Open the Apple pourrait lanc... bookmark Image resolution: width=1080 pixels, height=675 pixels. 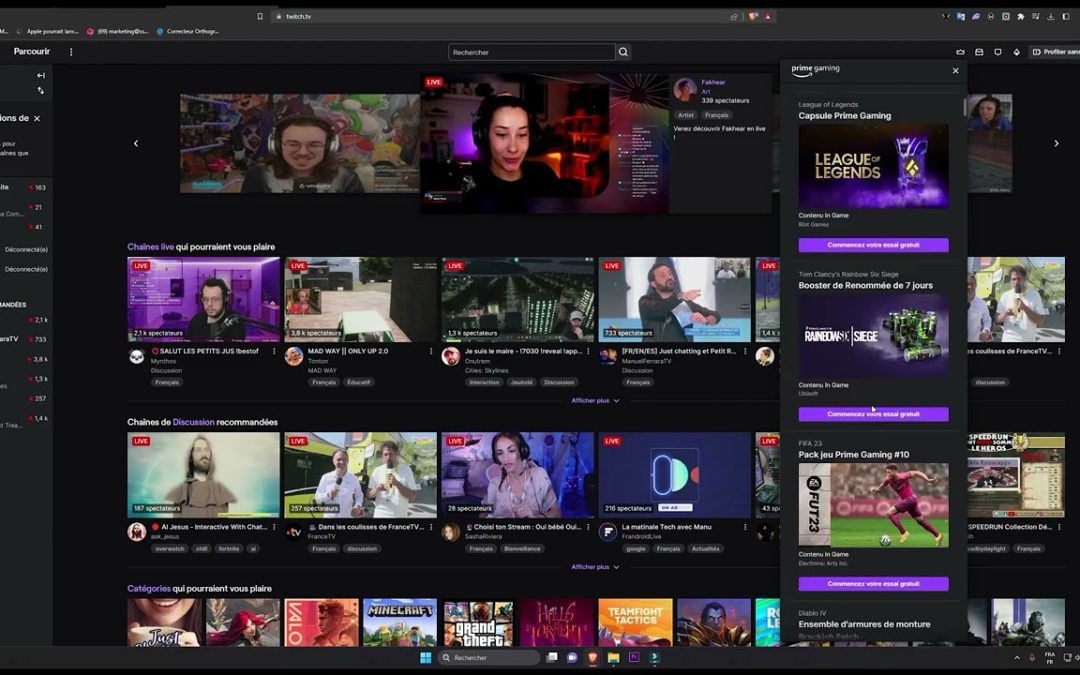tap(47, 32)
